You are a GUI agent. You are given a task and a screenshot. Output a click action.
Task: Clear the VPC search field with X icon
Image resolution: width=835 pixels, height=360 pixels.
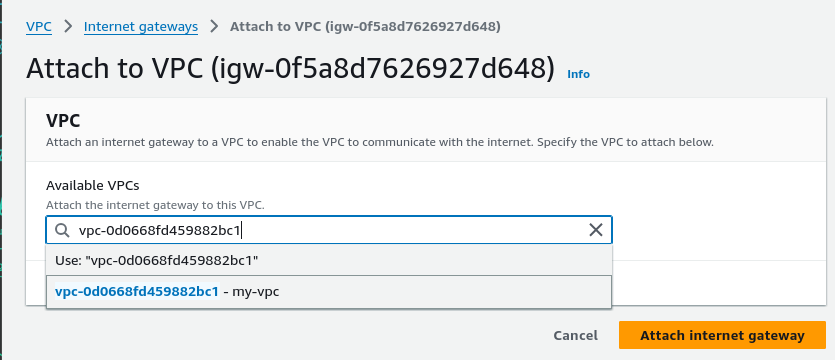tap(595, 230)
